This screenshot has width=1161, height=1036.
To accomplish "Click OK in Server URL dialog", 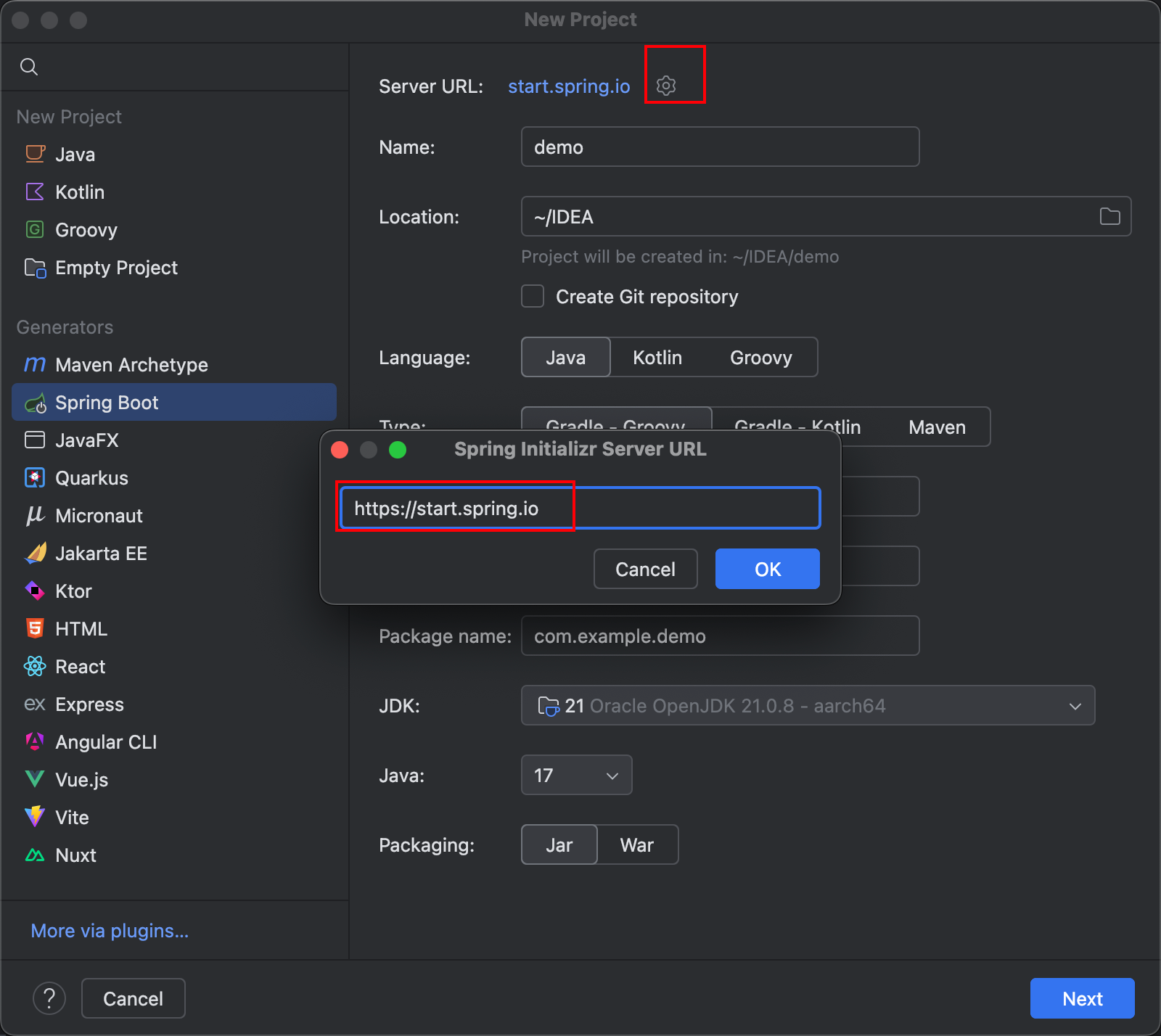I will (x=768, y=569).
